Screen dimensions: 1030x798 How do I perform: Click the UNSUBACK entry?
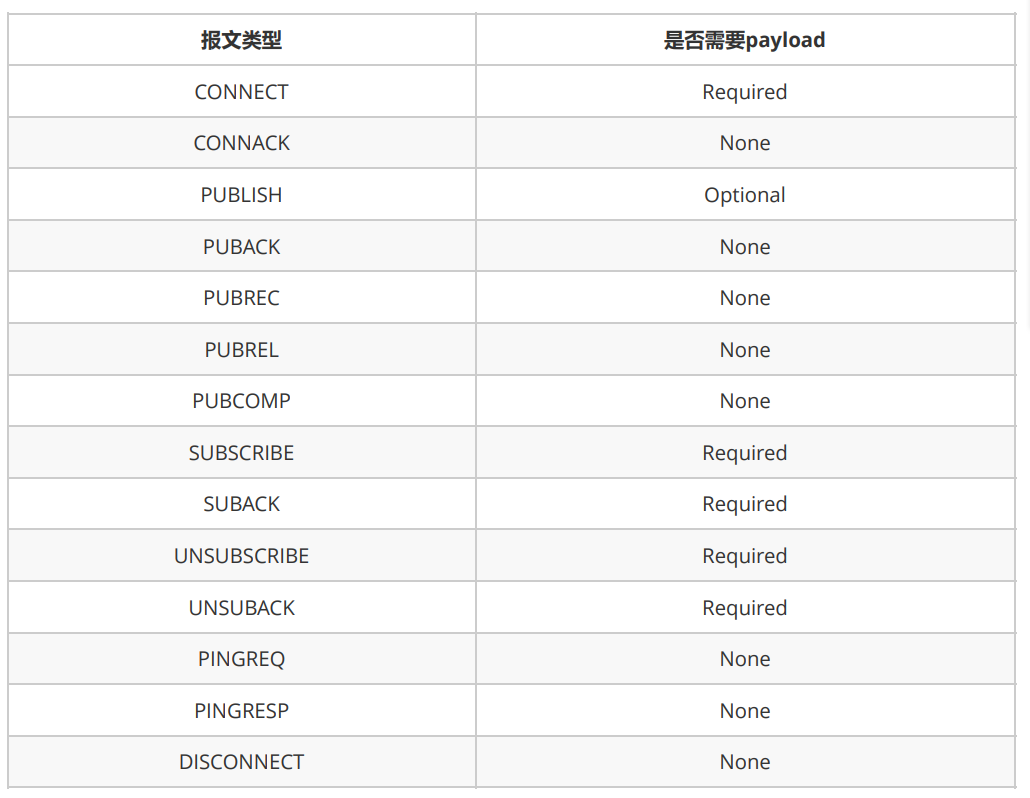(x=241, y=608)
